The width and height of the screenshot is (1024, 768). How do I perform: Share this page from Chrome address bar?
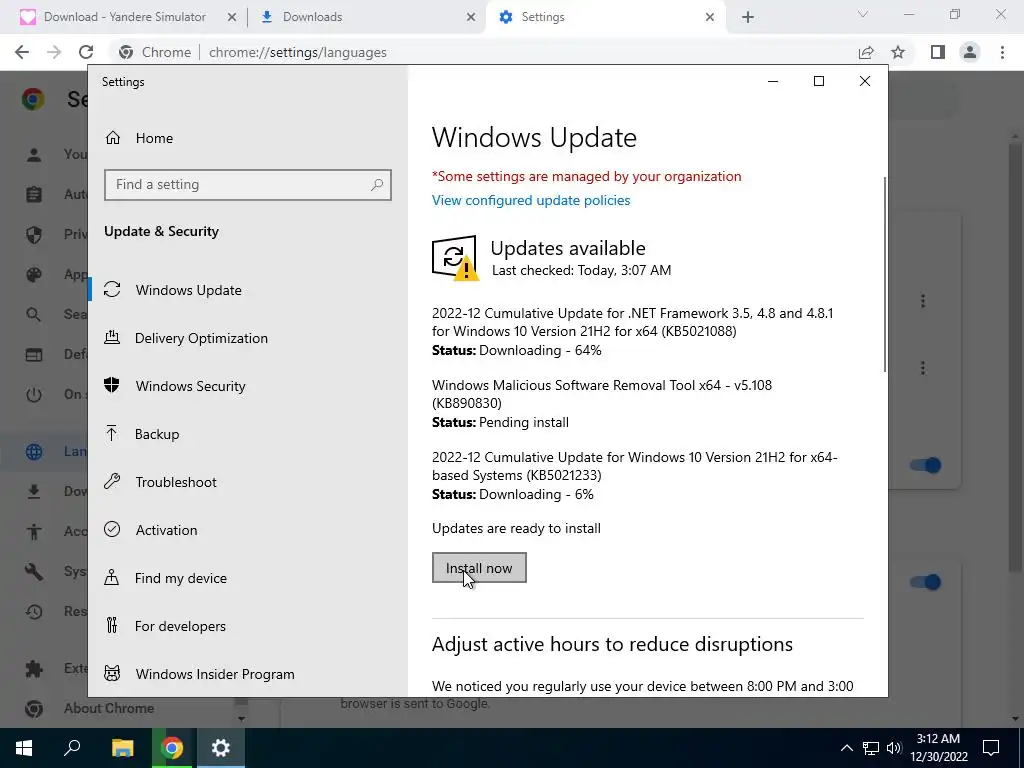pos(866,52)
